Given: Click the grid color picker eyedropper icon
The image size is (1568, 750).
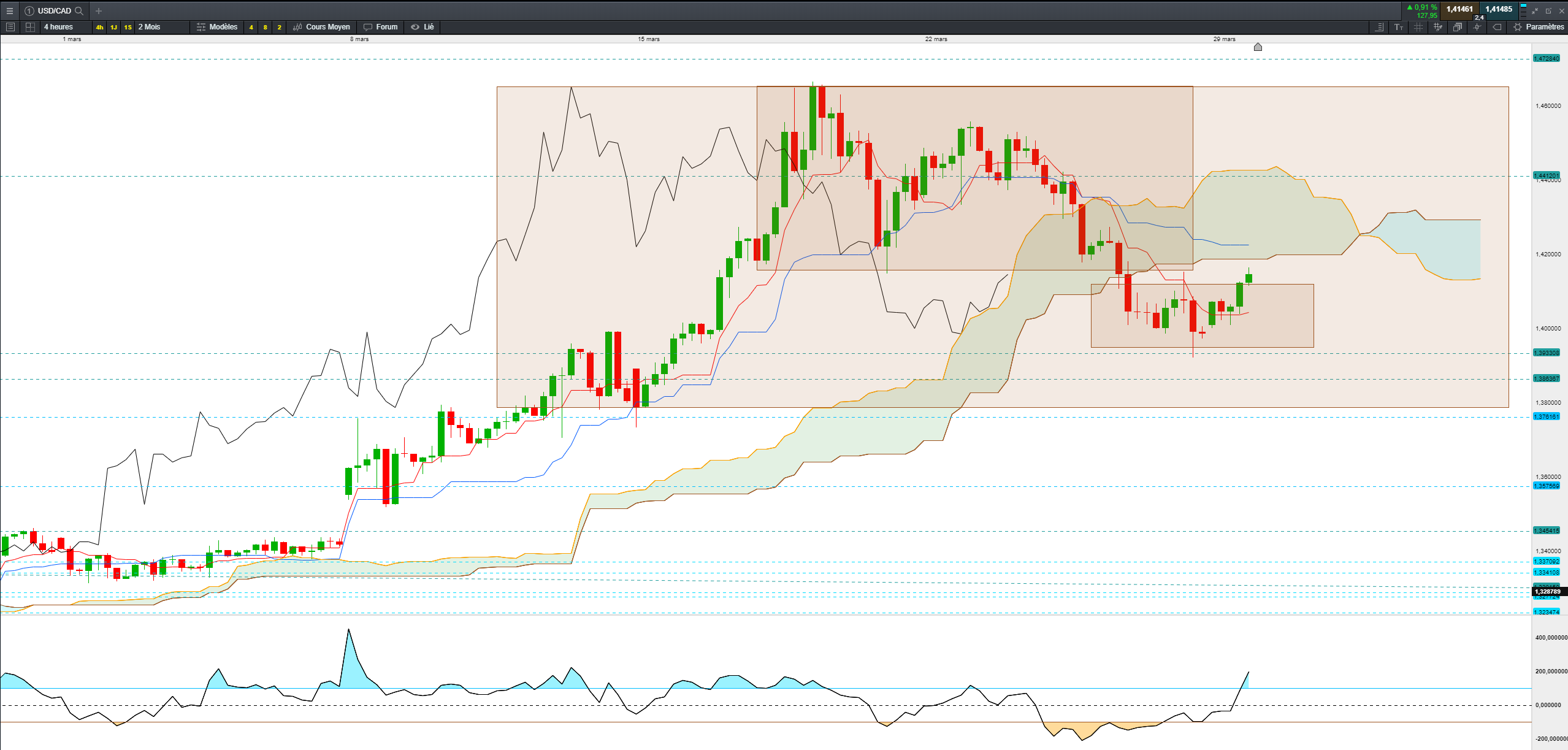Looking at the screenshot, I should [1438, 27].
